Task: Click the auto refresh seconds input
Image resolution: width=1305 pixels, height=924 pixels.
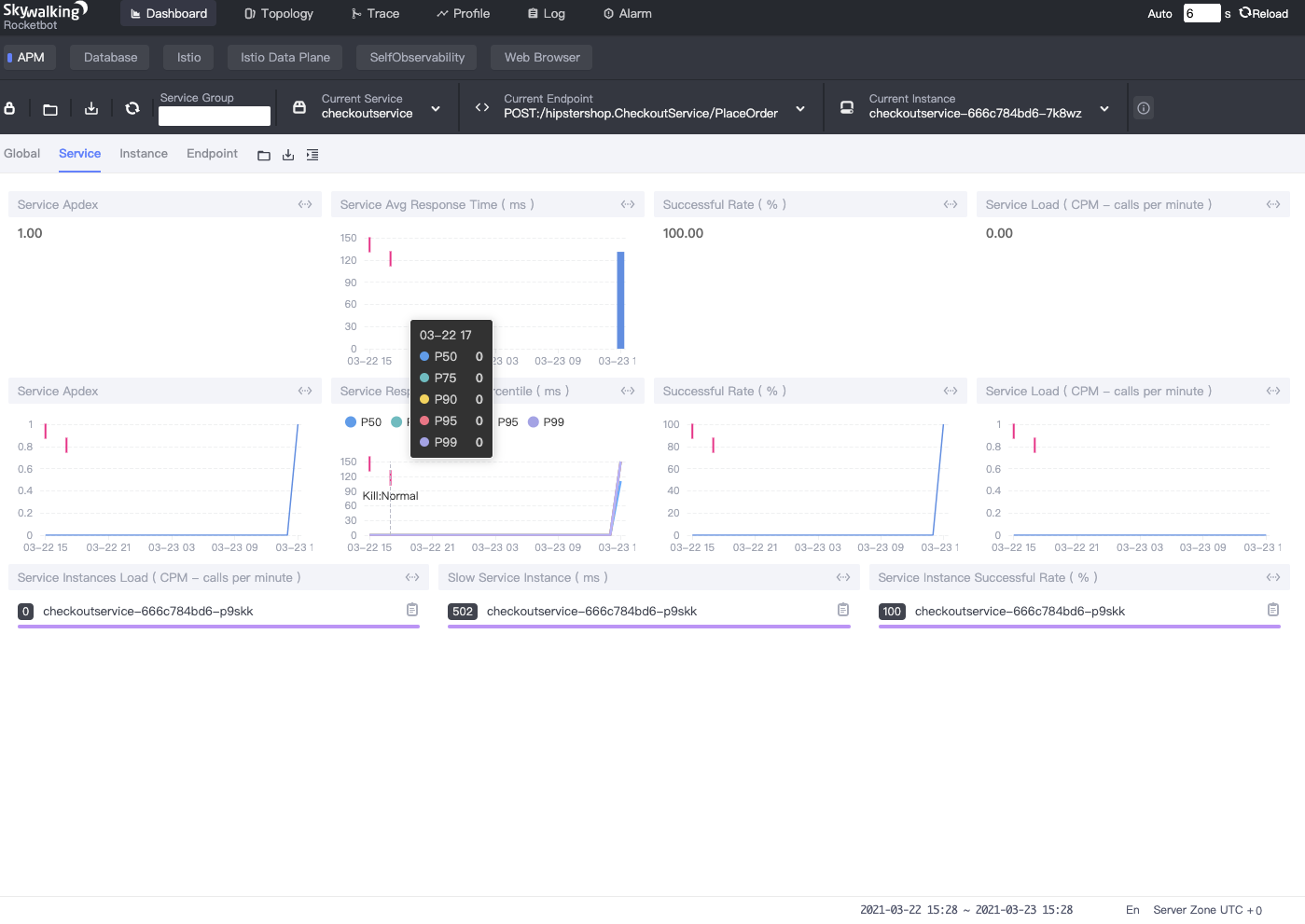Action: pos(1202,13)
